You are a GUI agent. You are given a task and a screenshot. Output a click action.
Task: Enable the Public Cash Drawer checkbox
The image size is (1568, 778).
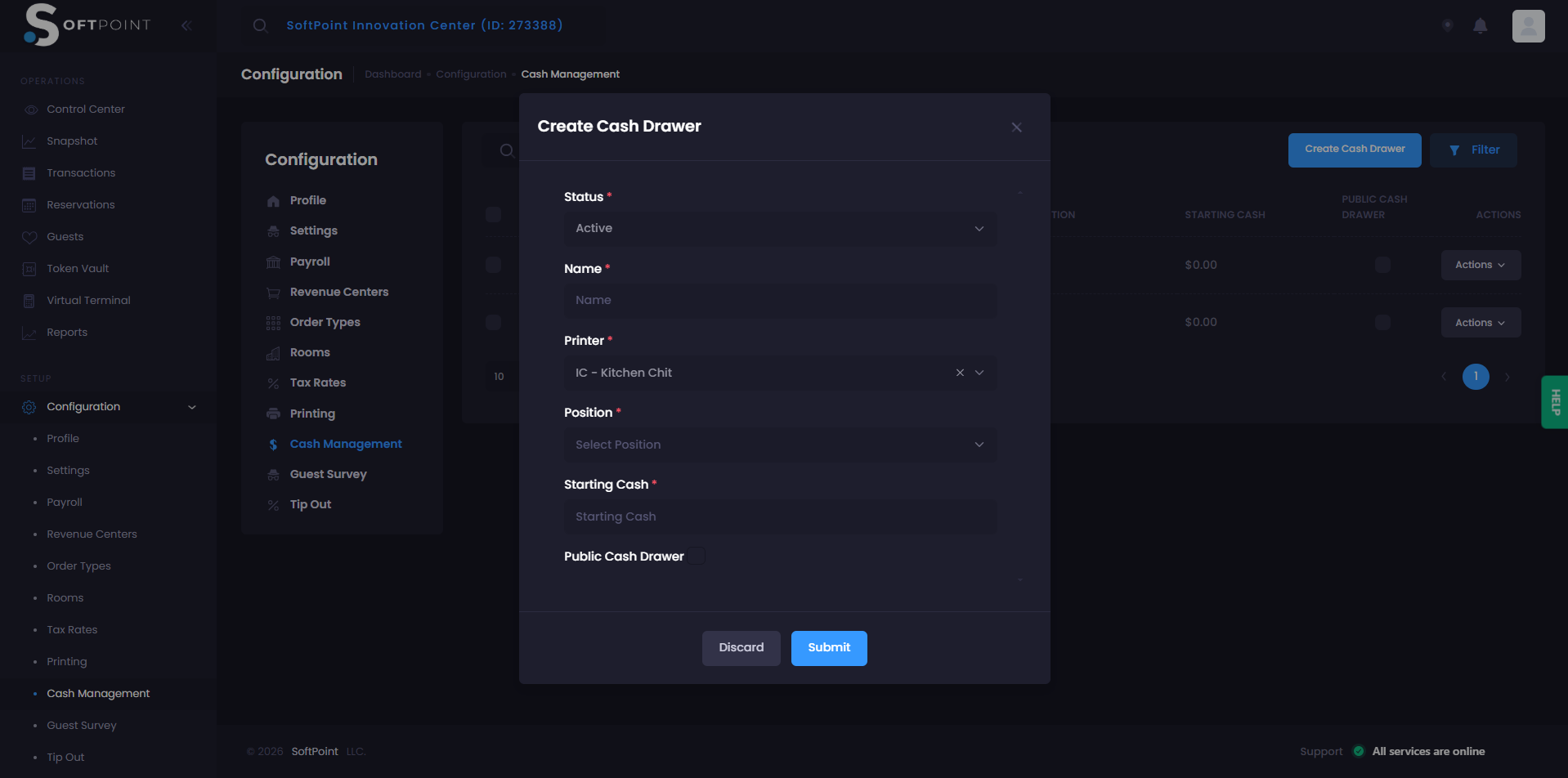click(x=697, y=557)
